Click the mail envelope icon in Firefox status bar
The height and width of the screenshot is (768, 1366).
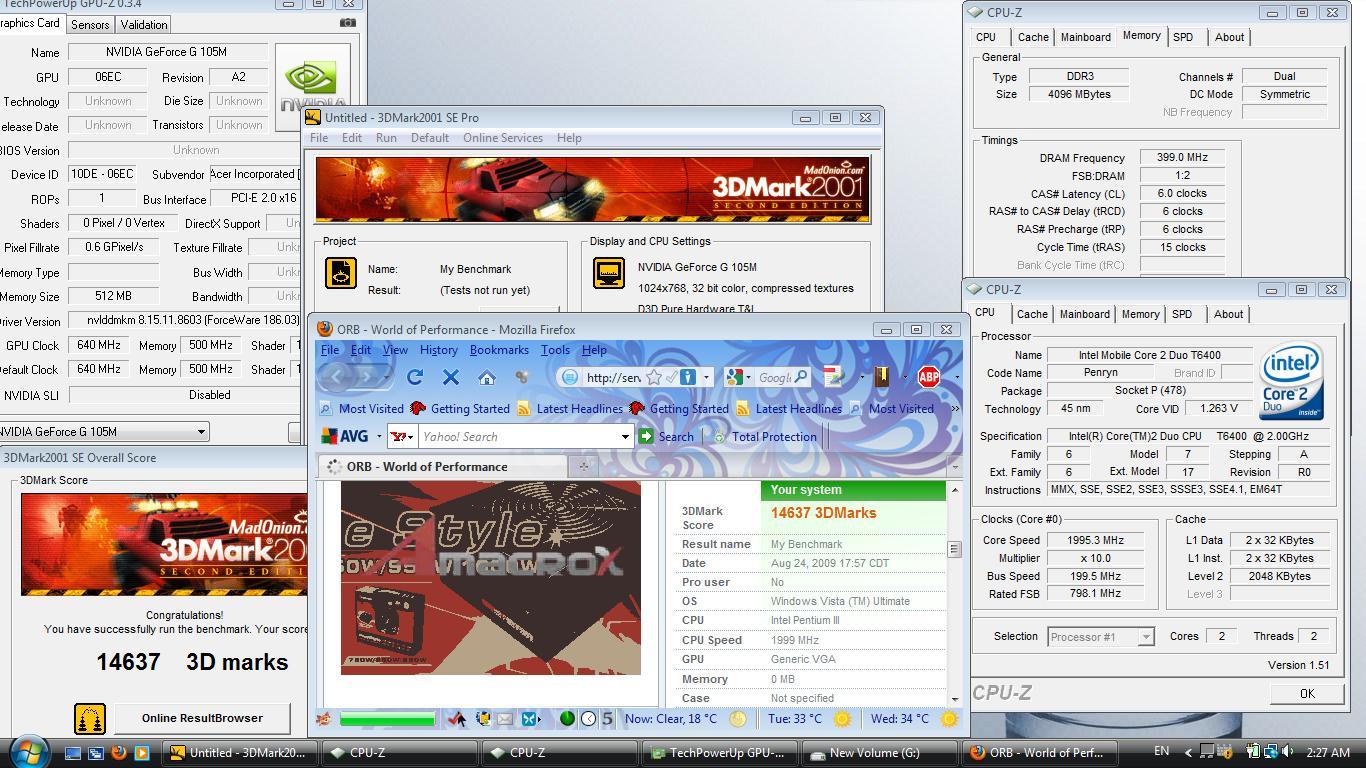pos(505,718)
